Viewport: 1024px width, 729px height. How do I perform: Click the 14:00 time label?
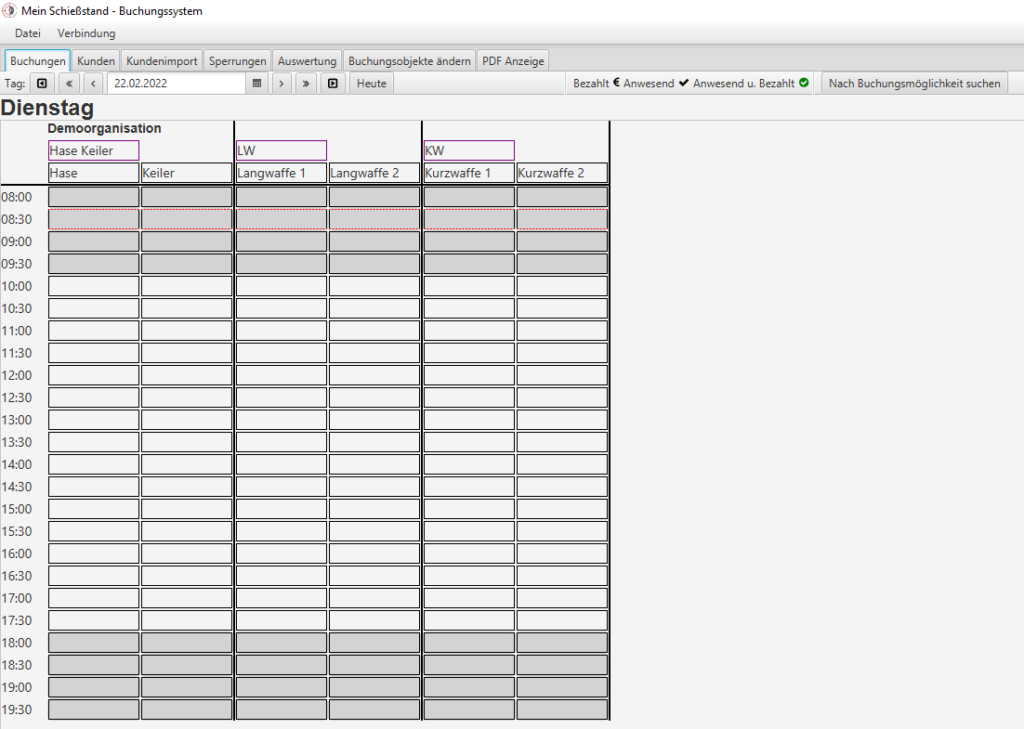coord(16,464)
